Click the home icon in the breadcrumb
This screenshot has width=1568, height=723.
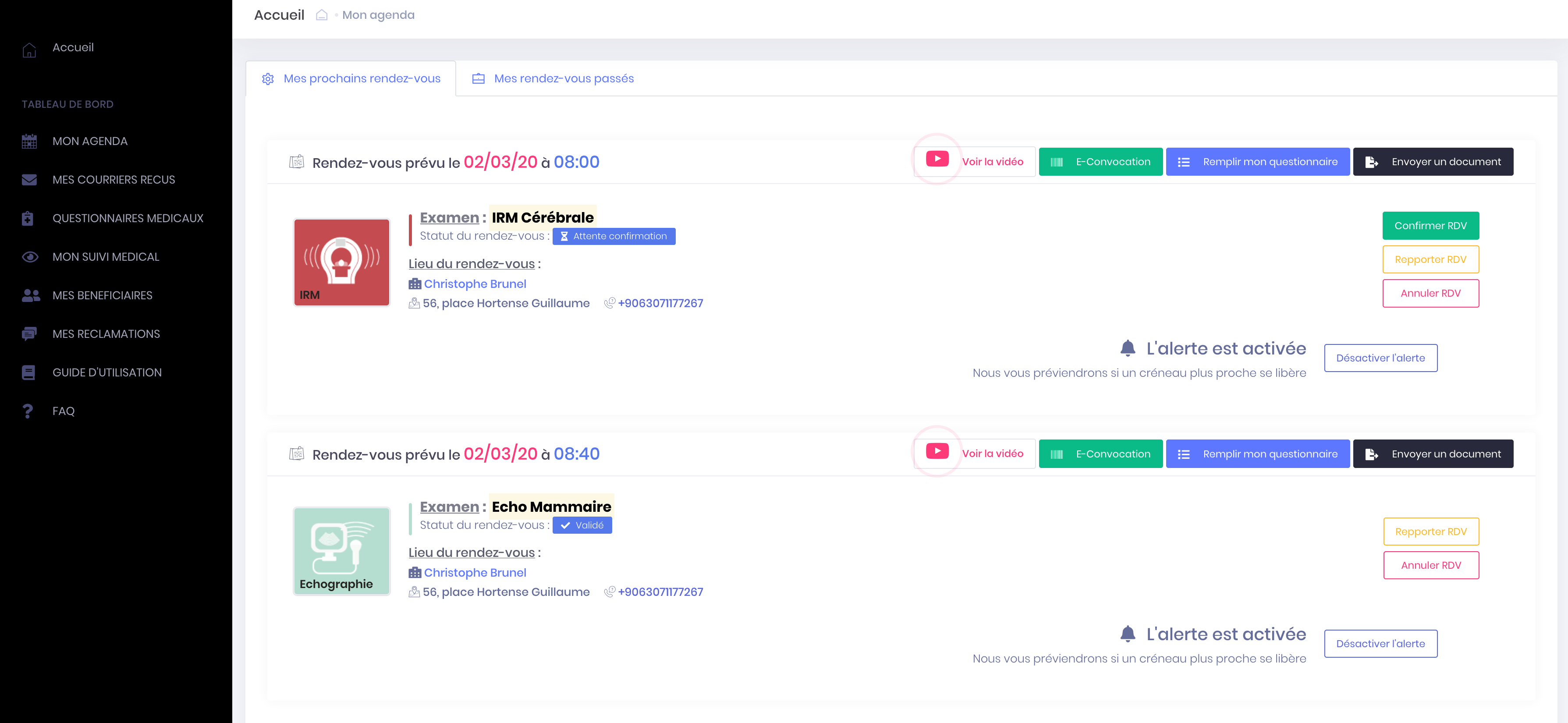321,15
